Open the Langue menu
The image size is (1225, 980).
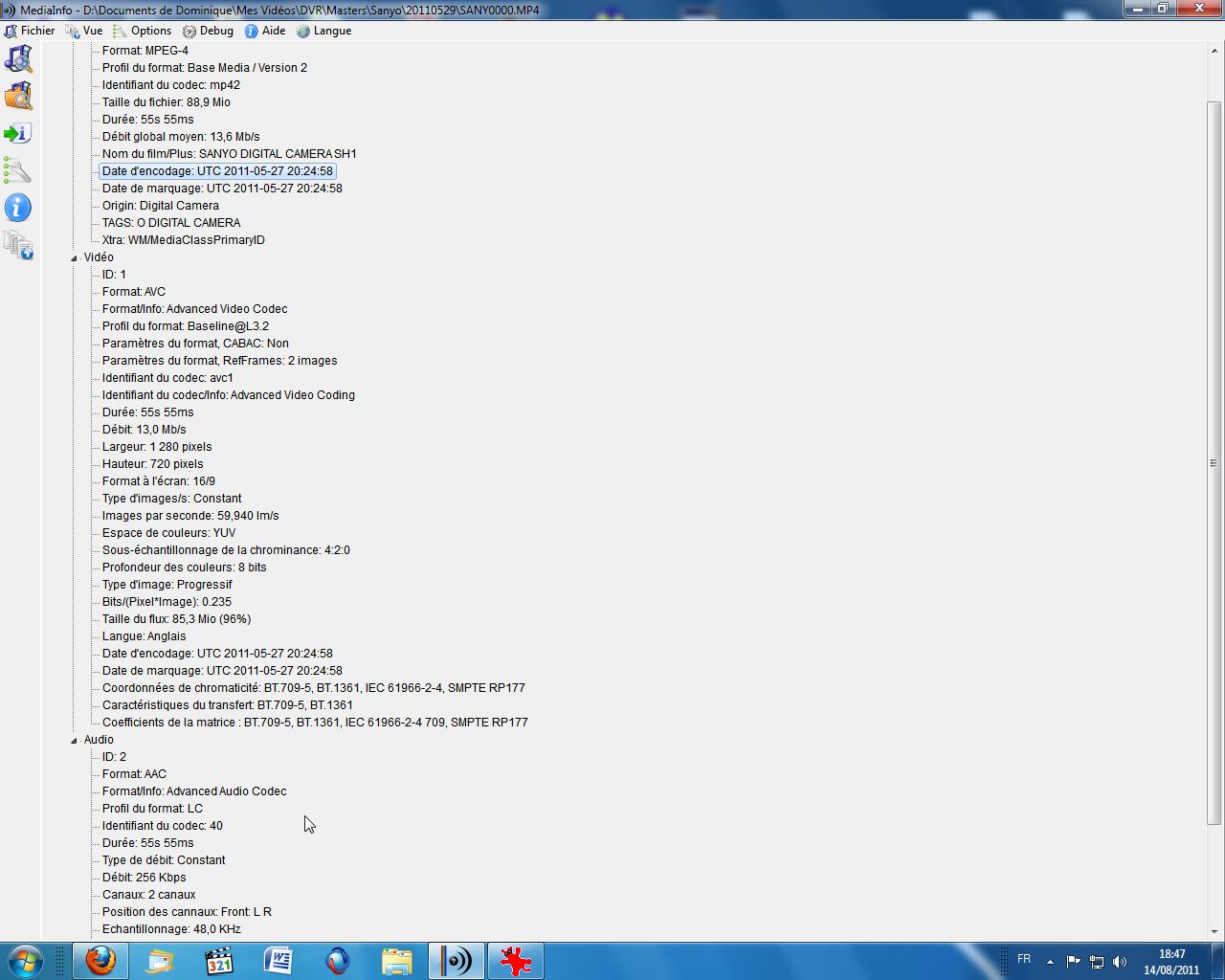323,31
